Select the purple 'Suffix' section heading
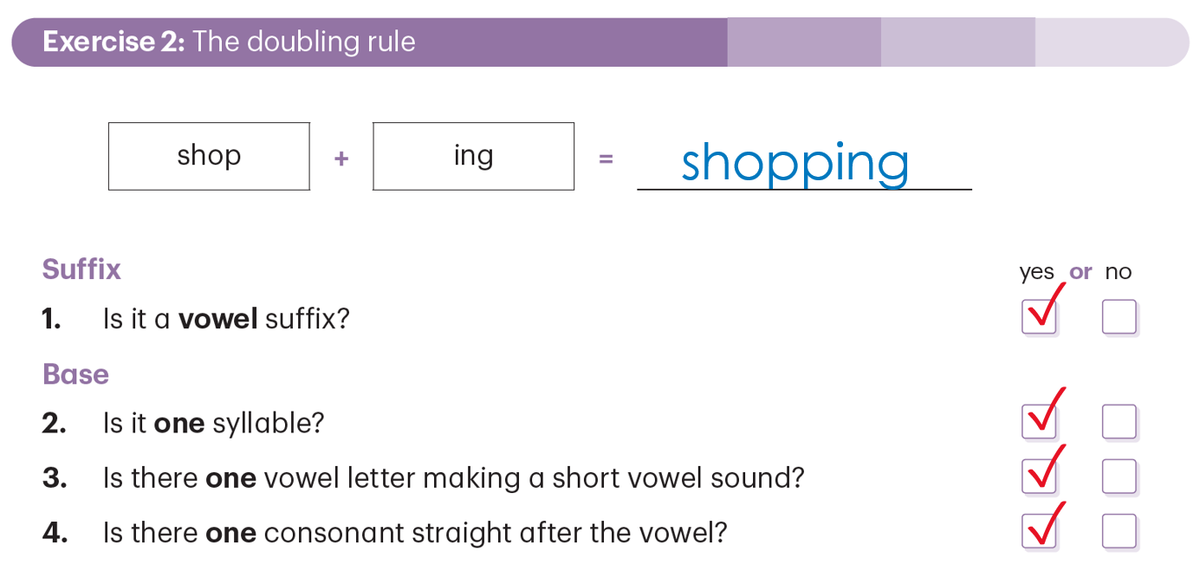 [81, 269]
